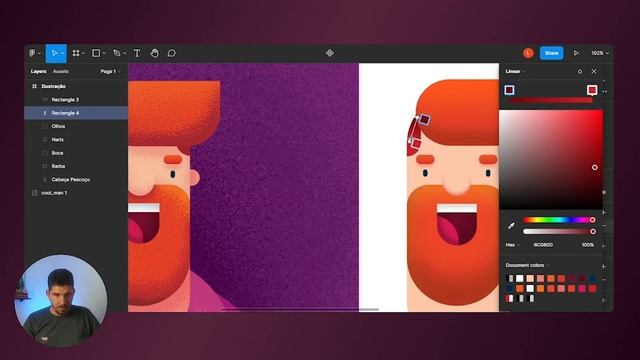Close the Linear color picker panel
640x360 pixels.
tap(594, 71)
